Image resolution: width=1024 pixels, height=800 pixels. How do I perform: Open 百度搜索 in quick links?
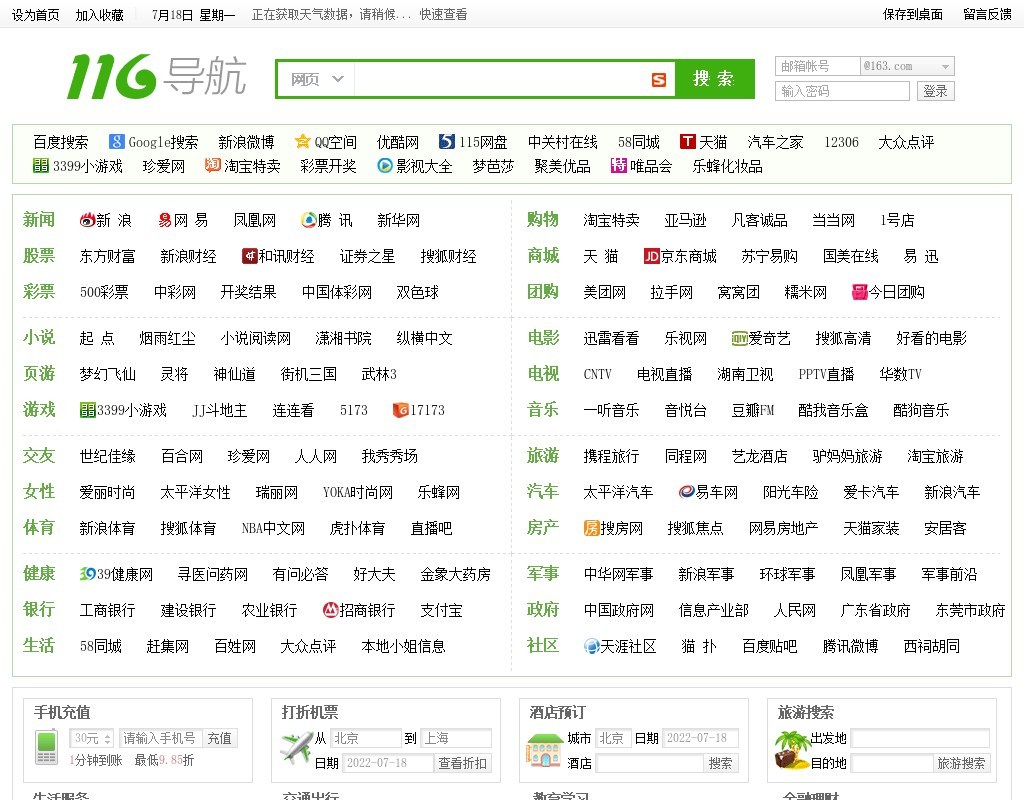(x=61, y=142)
